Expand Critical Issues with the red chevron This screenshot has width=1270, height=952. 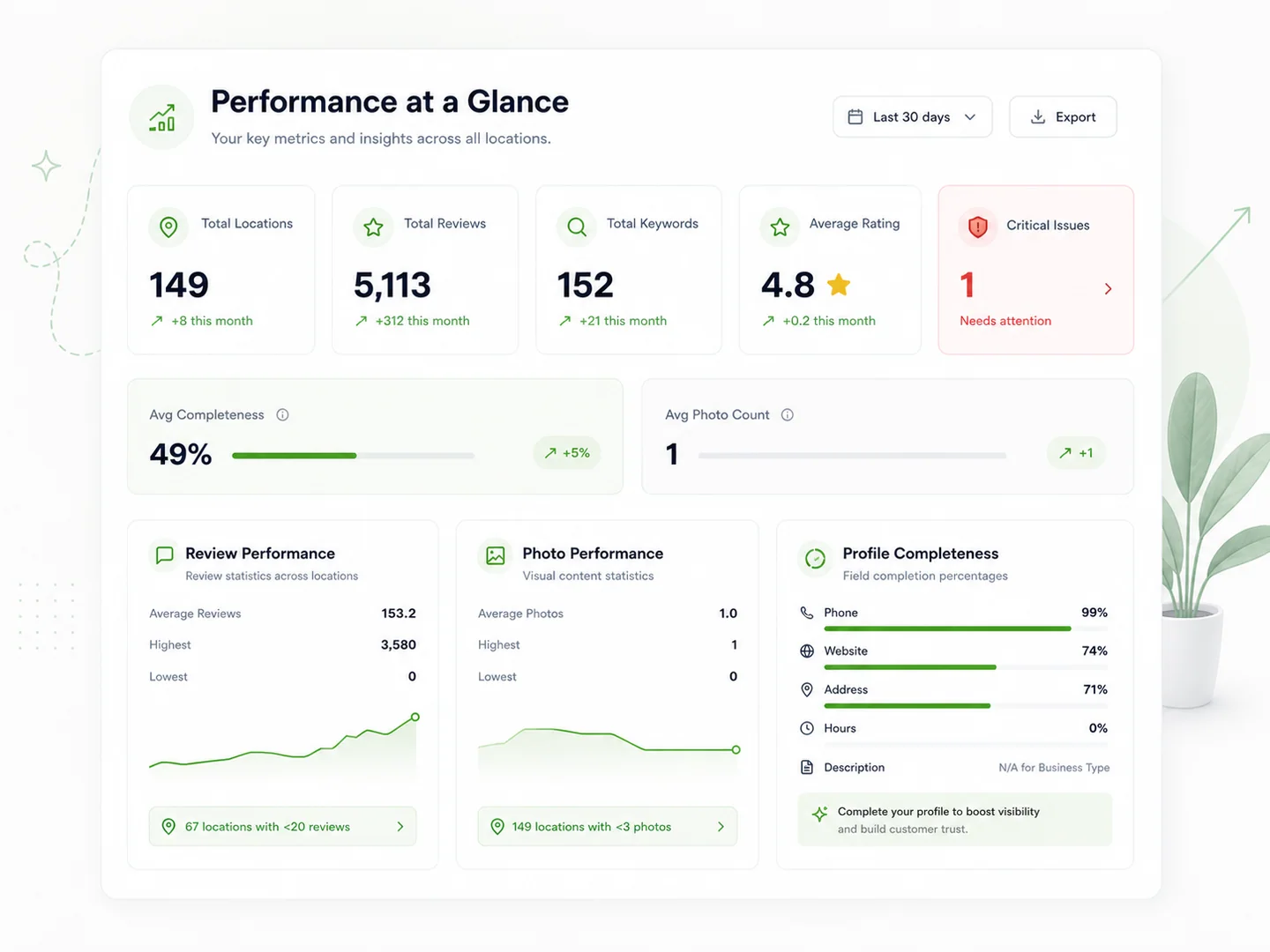tap(1108, 289)
